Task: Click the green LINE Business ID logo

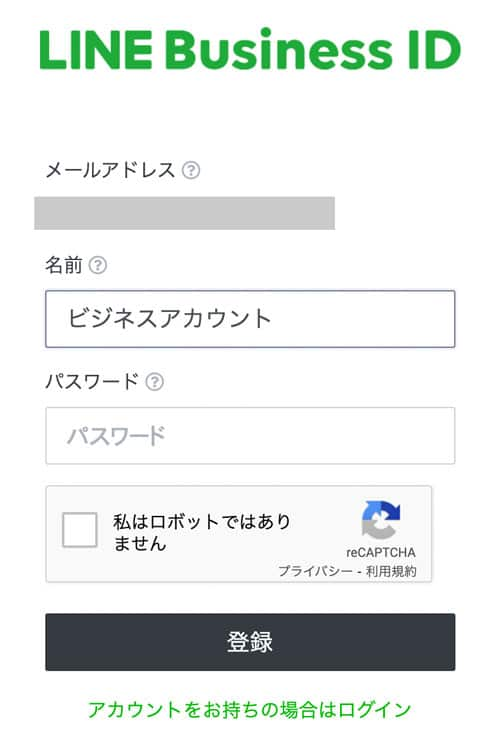Action: coord(250,50)
